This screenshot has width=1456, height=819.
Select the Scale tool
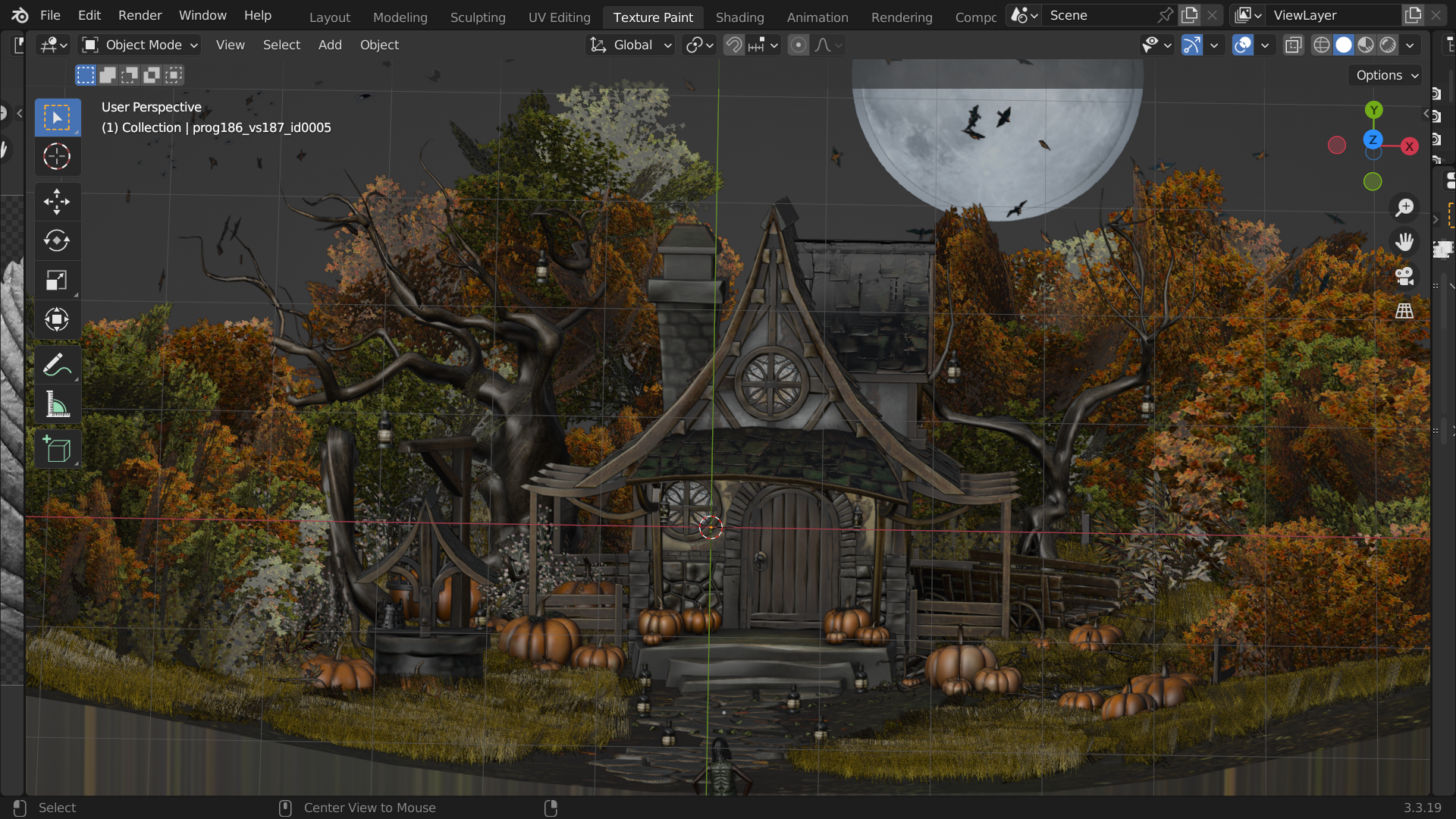pyautogui.click(x=57, y=281)
